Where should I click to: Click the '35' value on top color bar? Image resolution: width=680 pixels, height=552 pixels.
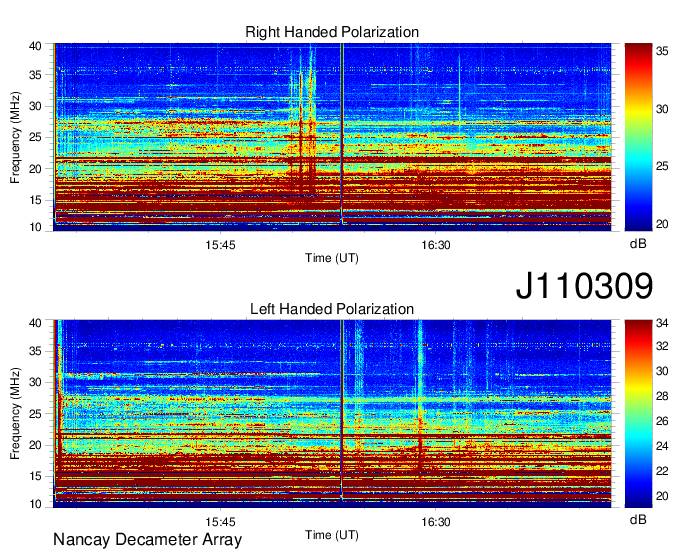pyautogui.click(x=662, y=51)
